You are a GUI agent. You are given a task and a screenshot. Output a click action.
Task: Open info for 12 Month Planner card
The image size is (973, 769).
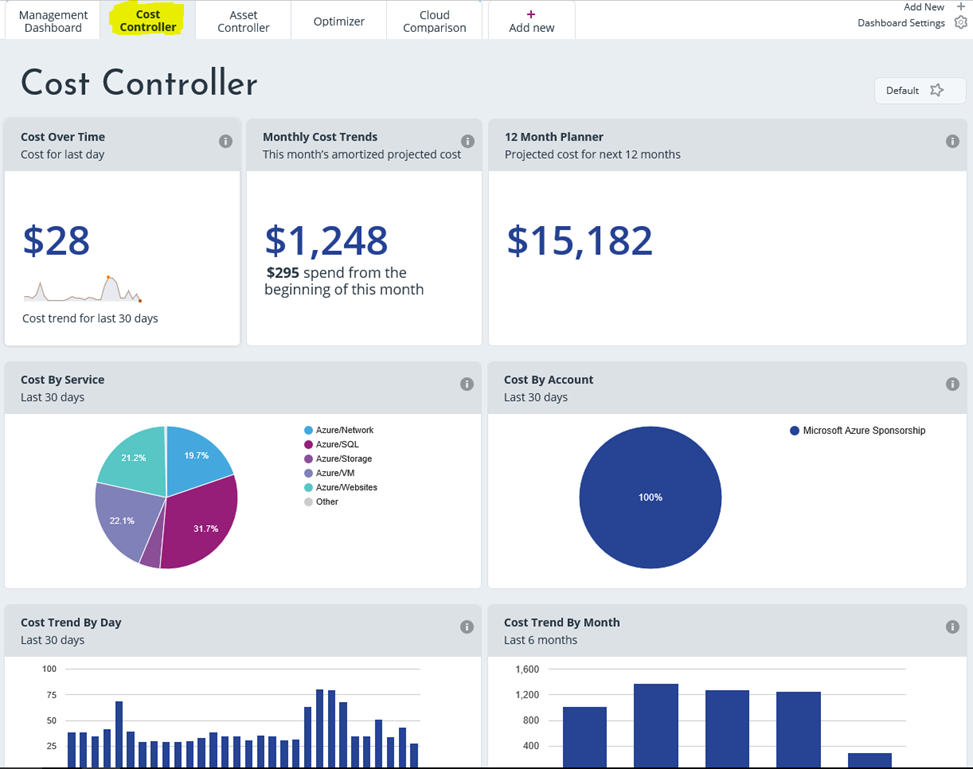[x=952, y=142]
